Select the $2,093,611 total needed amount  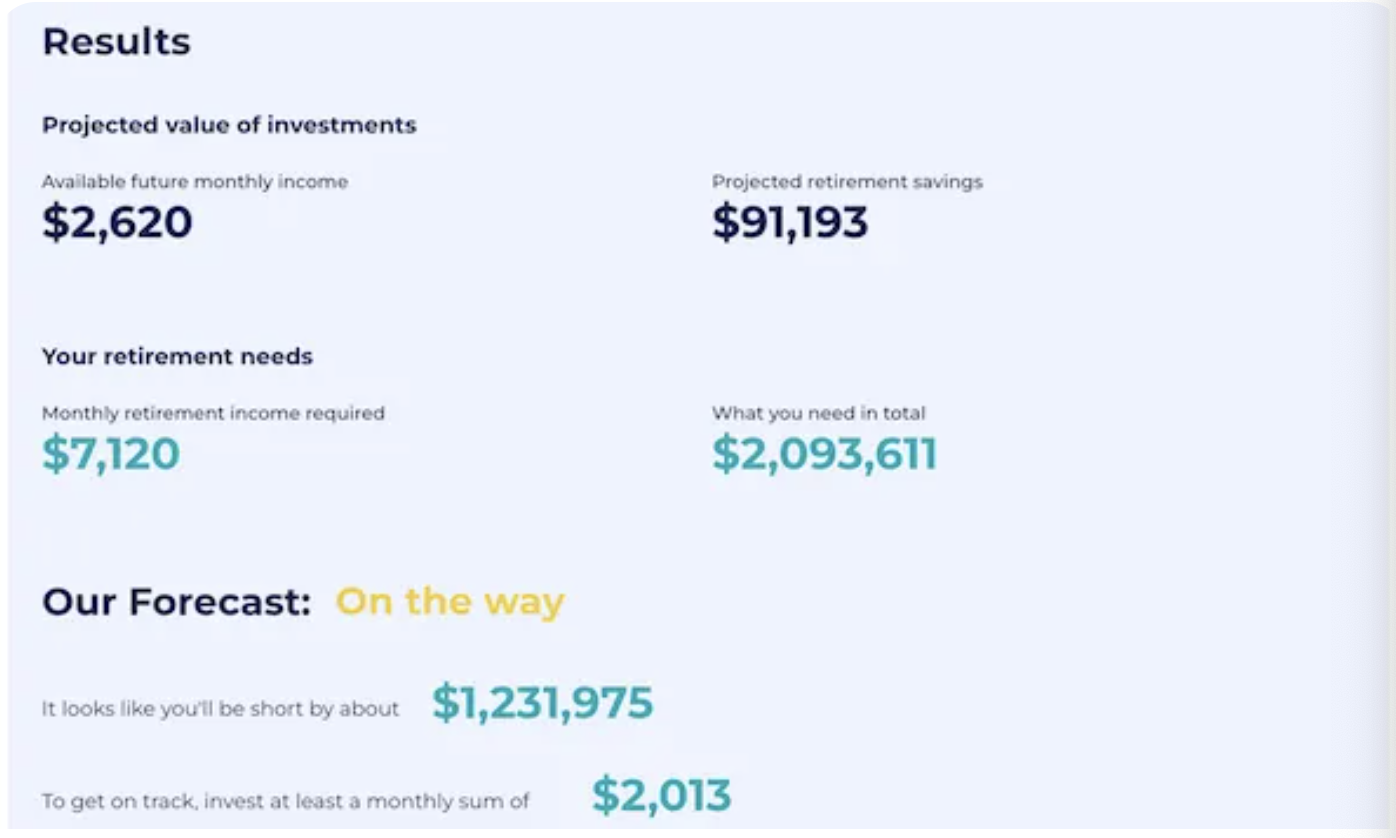(x=825, y=454)
